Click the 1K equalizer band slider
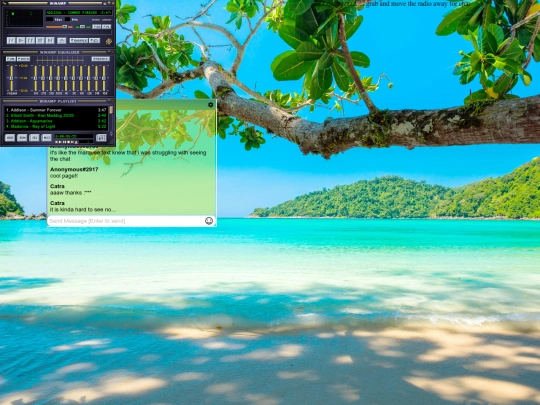This screenshot has width=540, height=405. click(66, 78)
